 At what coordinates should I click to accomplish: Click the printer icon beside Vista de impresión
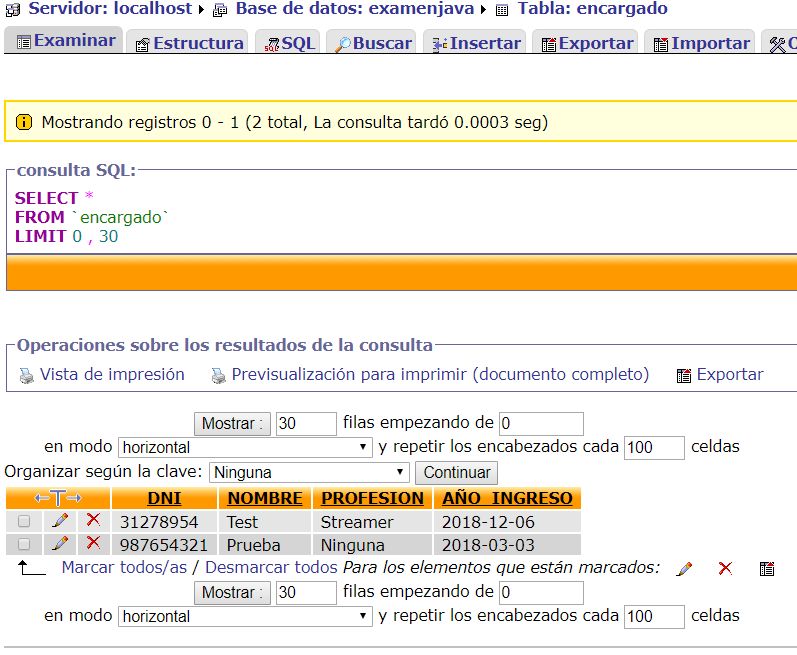(x=26, y=376)
